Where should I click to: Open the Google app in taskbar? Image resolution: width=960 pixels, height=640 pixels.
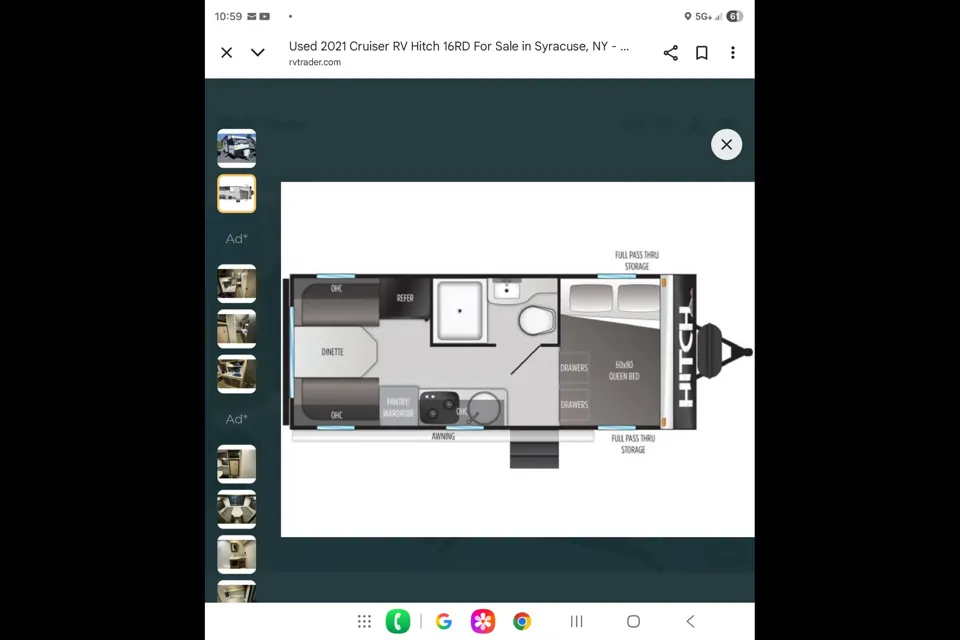444,622
